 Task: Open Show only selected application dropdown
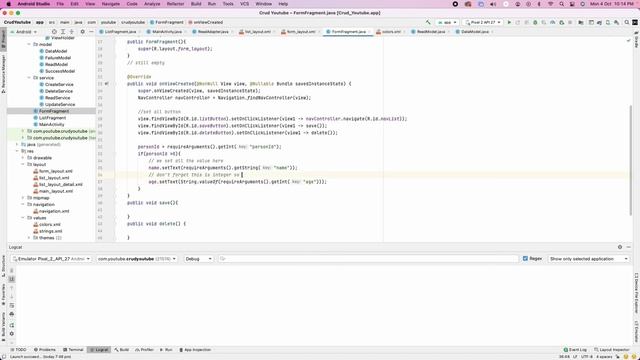(x=588, y=259)
